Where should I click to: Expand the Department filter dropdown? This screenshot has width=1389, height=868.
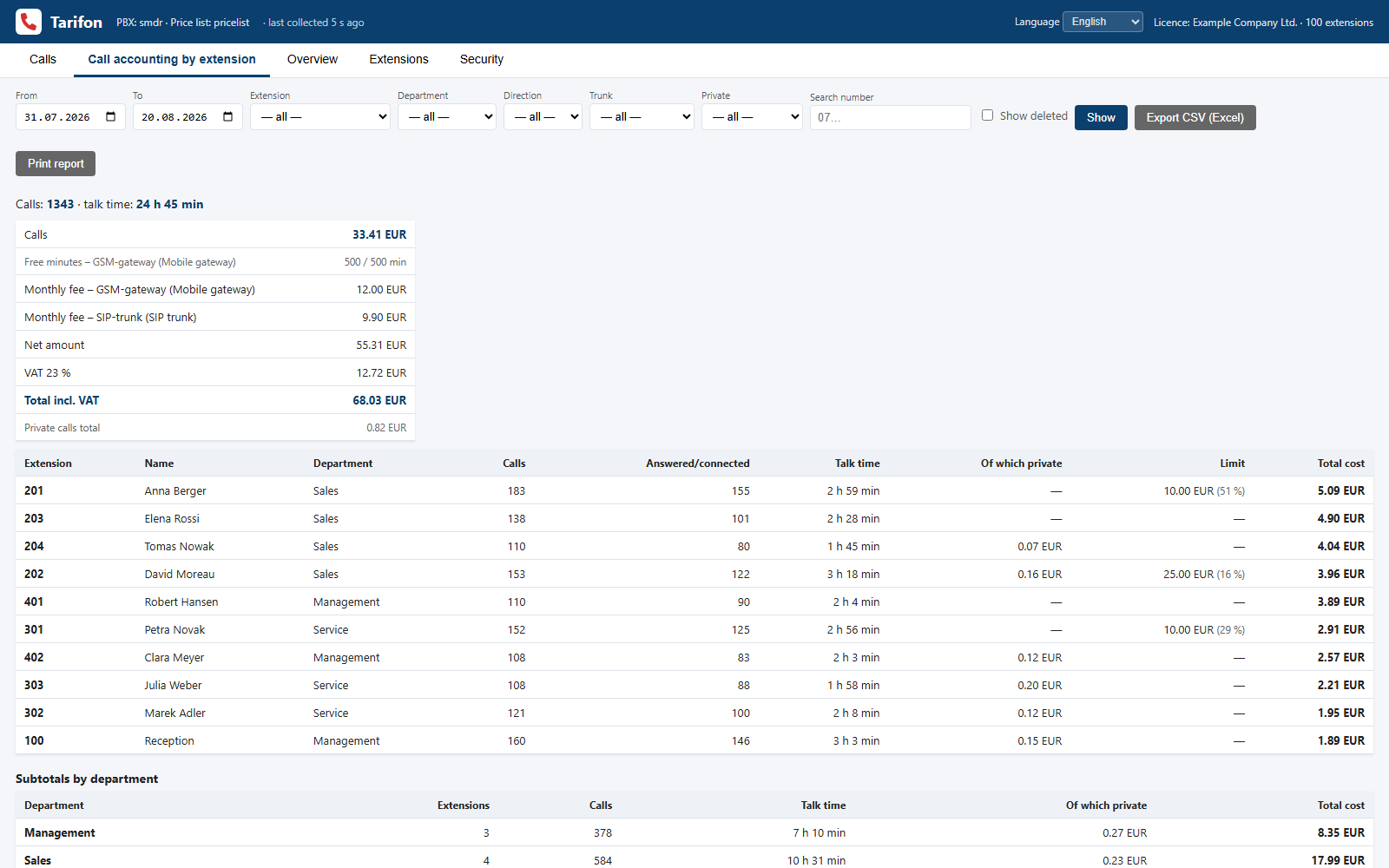(447, 116)
